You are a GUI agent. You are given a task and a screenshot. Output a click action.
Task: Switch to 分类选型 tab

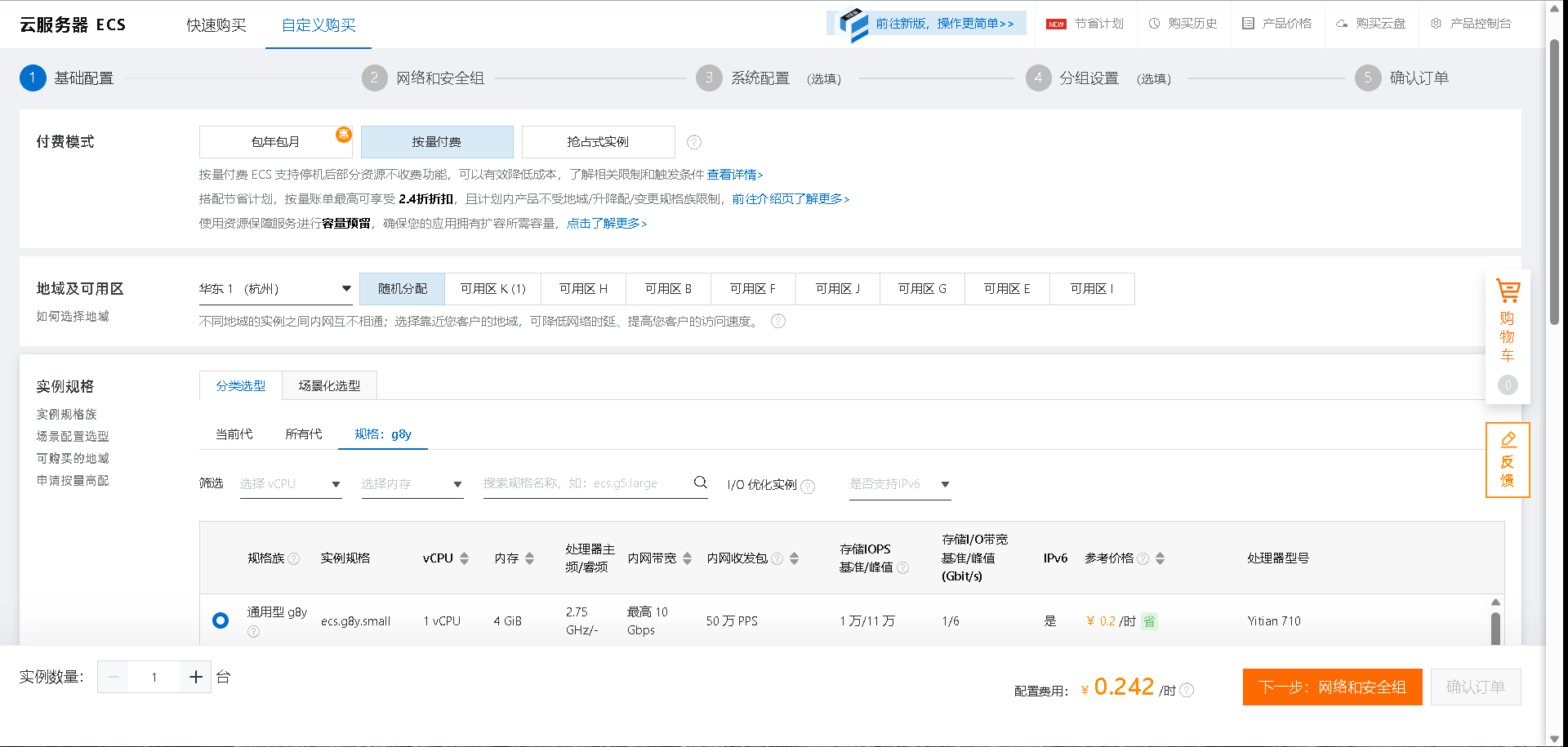click(241, 385)
